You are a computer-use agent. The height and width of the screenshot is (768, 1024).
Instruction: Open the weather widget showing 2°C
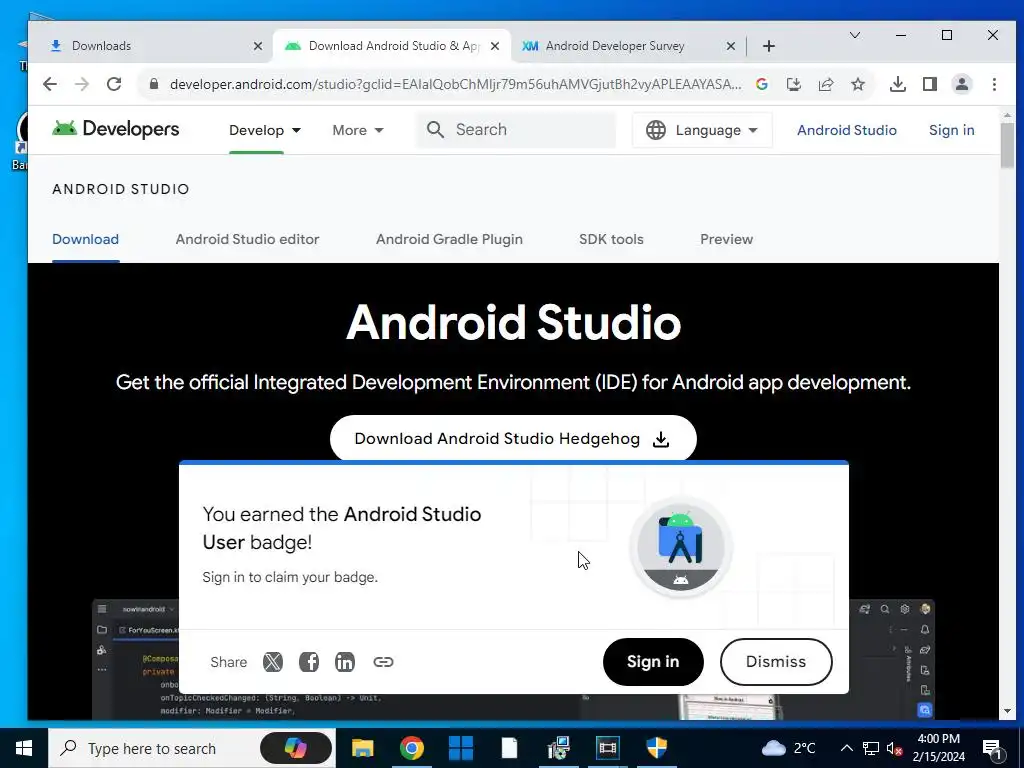(x=788, y=748)
